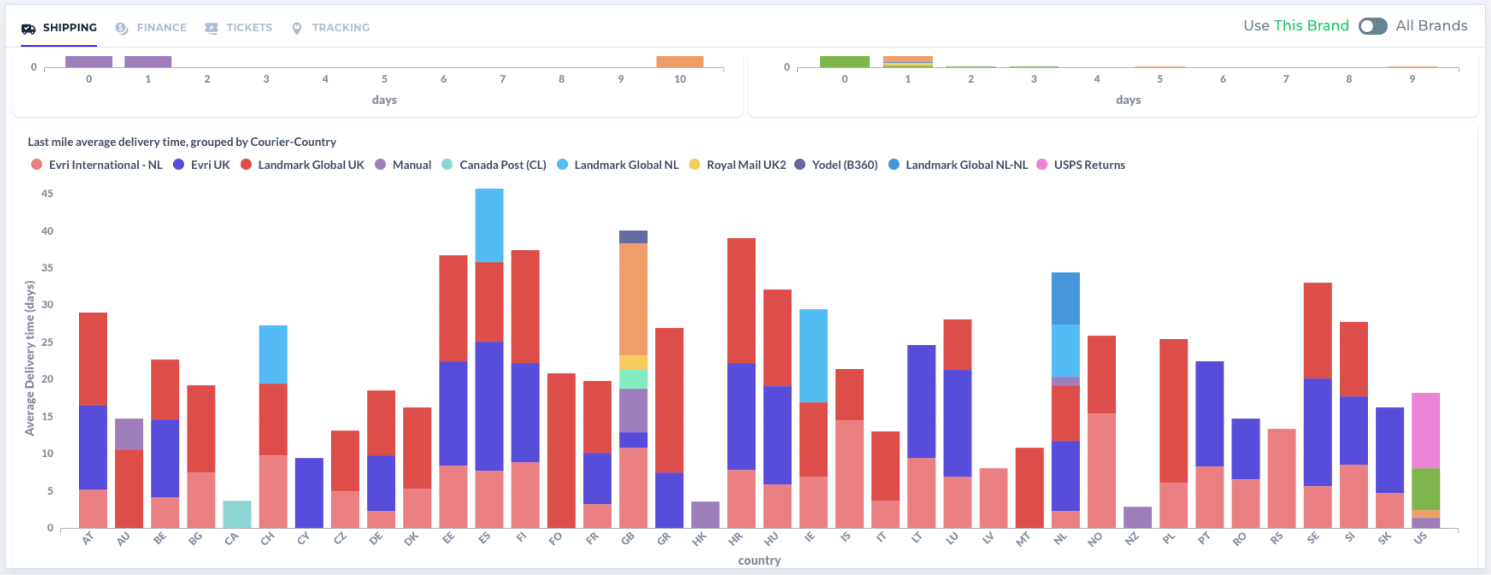
Task: Switch to the TRACKING tab
Action: tap(340, 28)
